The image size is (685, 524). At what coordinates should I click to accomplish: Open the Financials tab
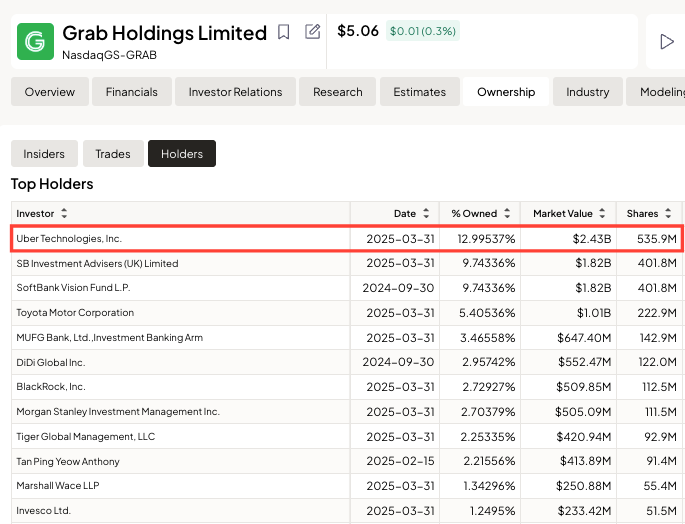click(x=131, y=92)
